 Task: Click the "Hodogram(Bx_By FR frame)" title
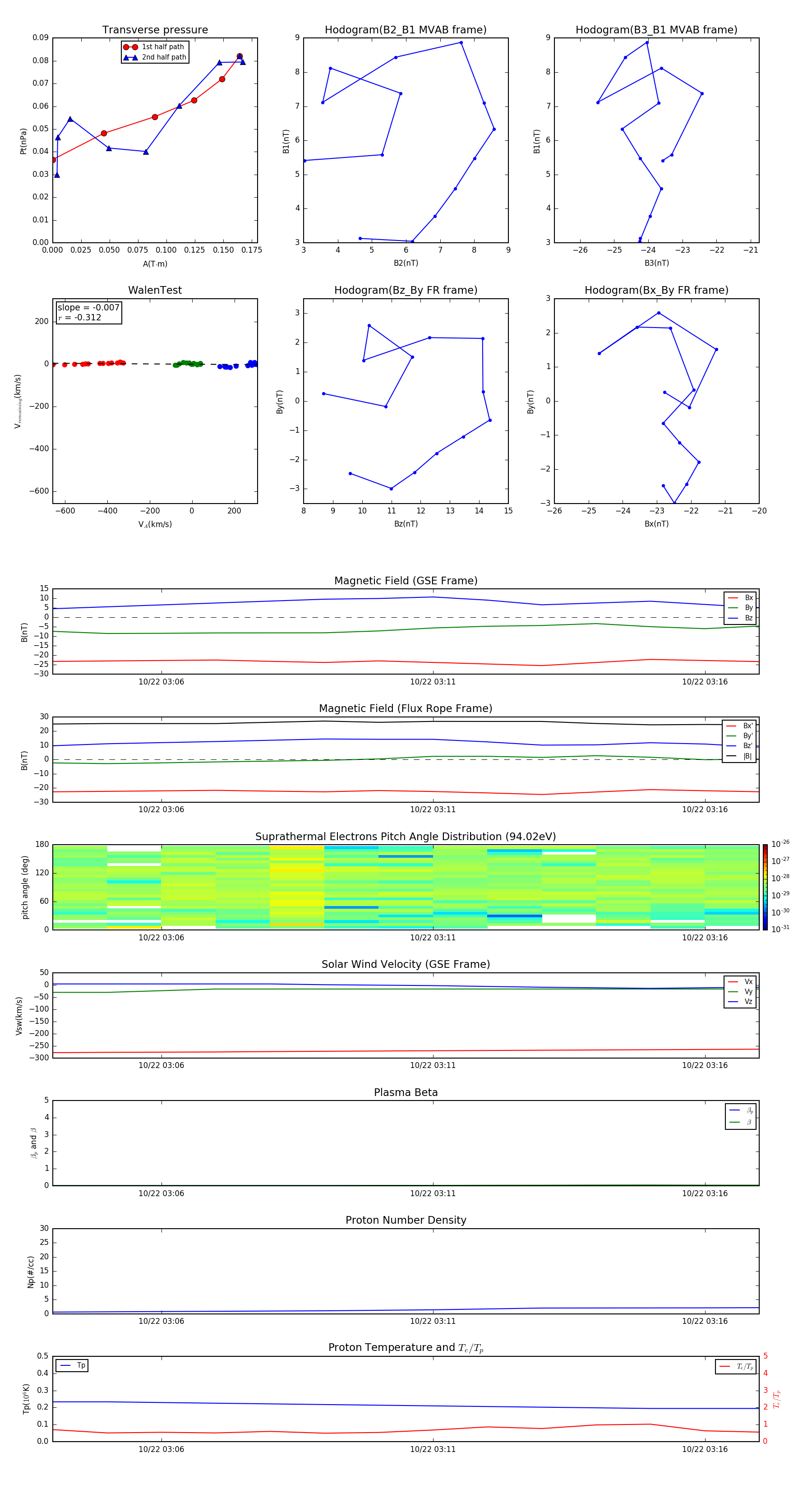pos(656,290)
